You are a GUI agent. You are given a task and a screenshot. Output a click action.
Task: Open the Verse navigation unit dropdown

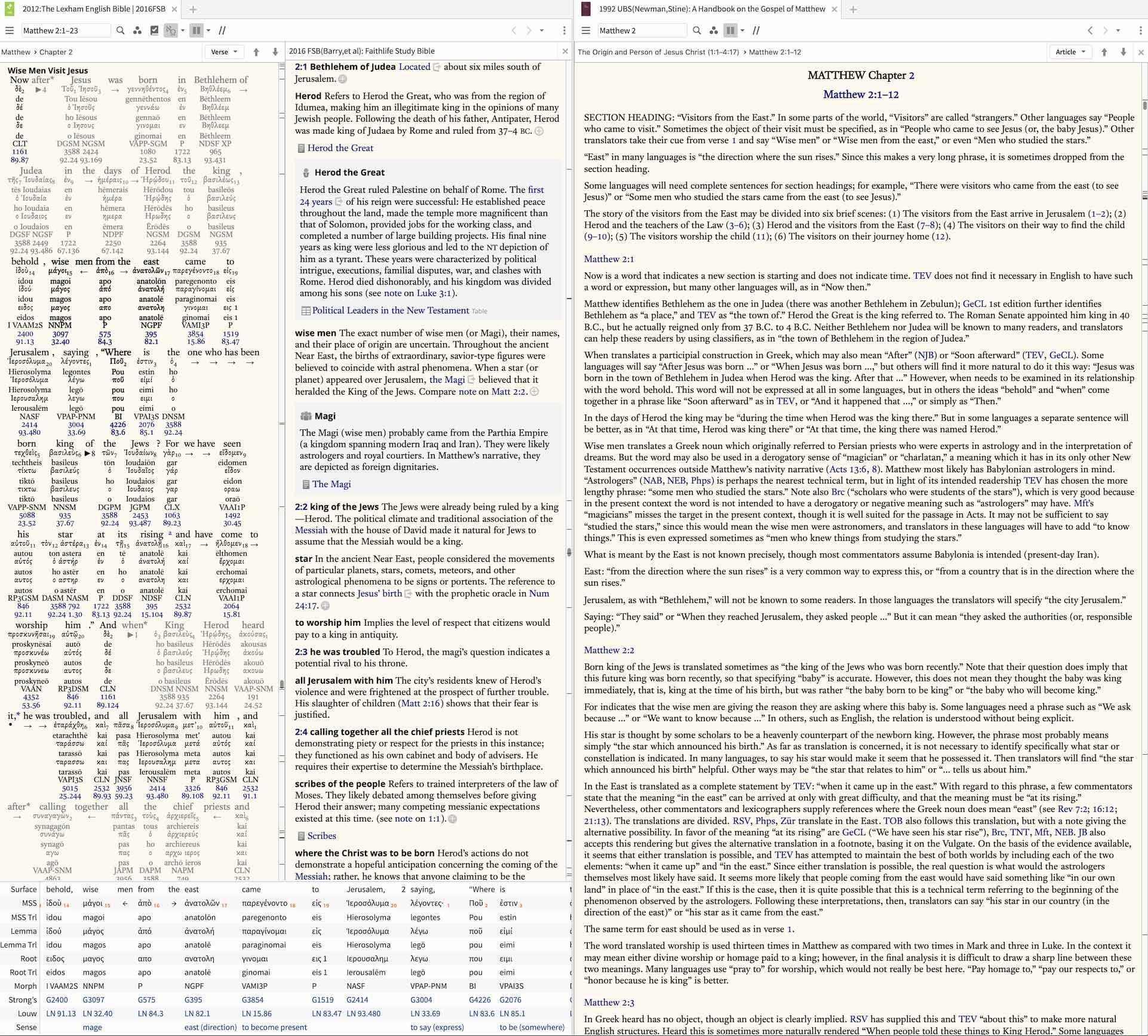pyautogui.click(x=224, y=52)
